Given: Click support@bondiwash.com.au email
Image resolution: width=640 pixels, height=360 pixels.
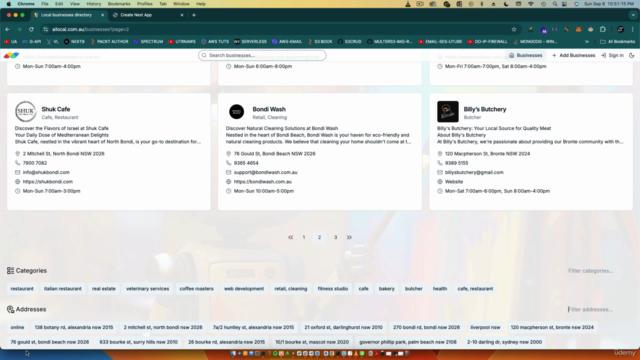Looking at the screenshot, I should tap(265, 172).
